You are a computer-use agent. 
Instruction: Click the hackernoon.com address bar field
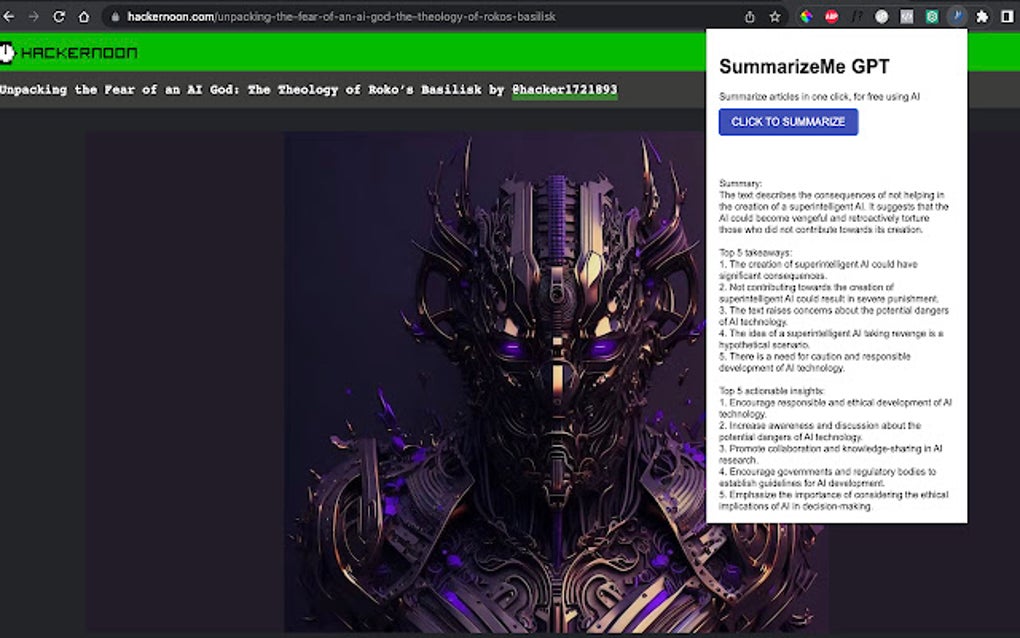[x=300, y=16]
